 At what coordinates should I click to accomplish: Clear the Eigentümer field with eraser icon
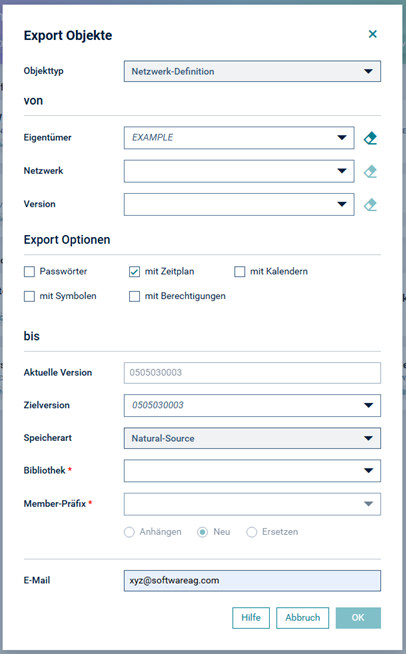[370, 138]
